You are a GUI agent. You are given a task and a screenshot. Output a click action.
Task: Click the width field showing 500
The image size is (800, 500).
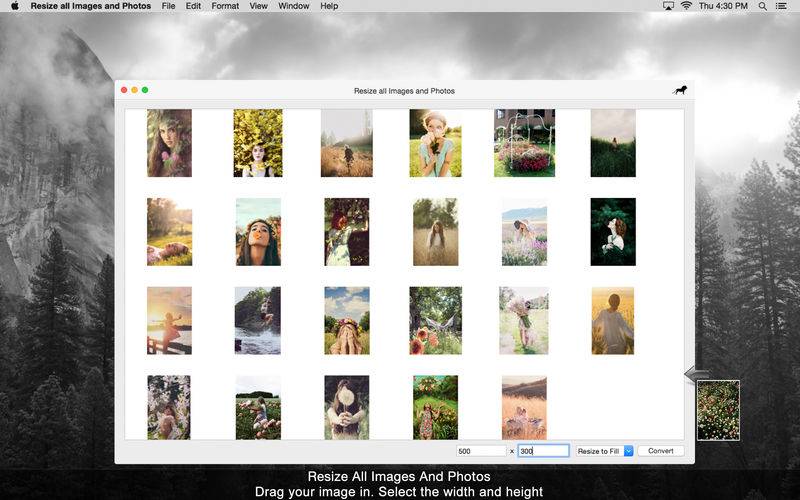[481, 451]
